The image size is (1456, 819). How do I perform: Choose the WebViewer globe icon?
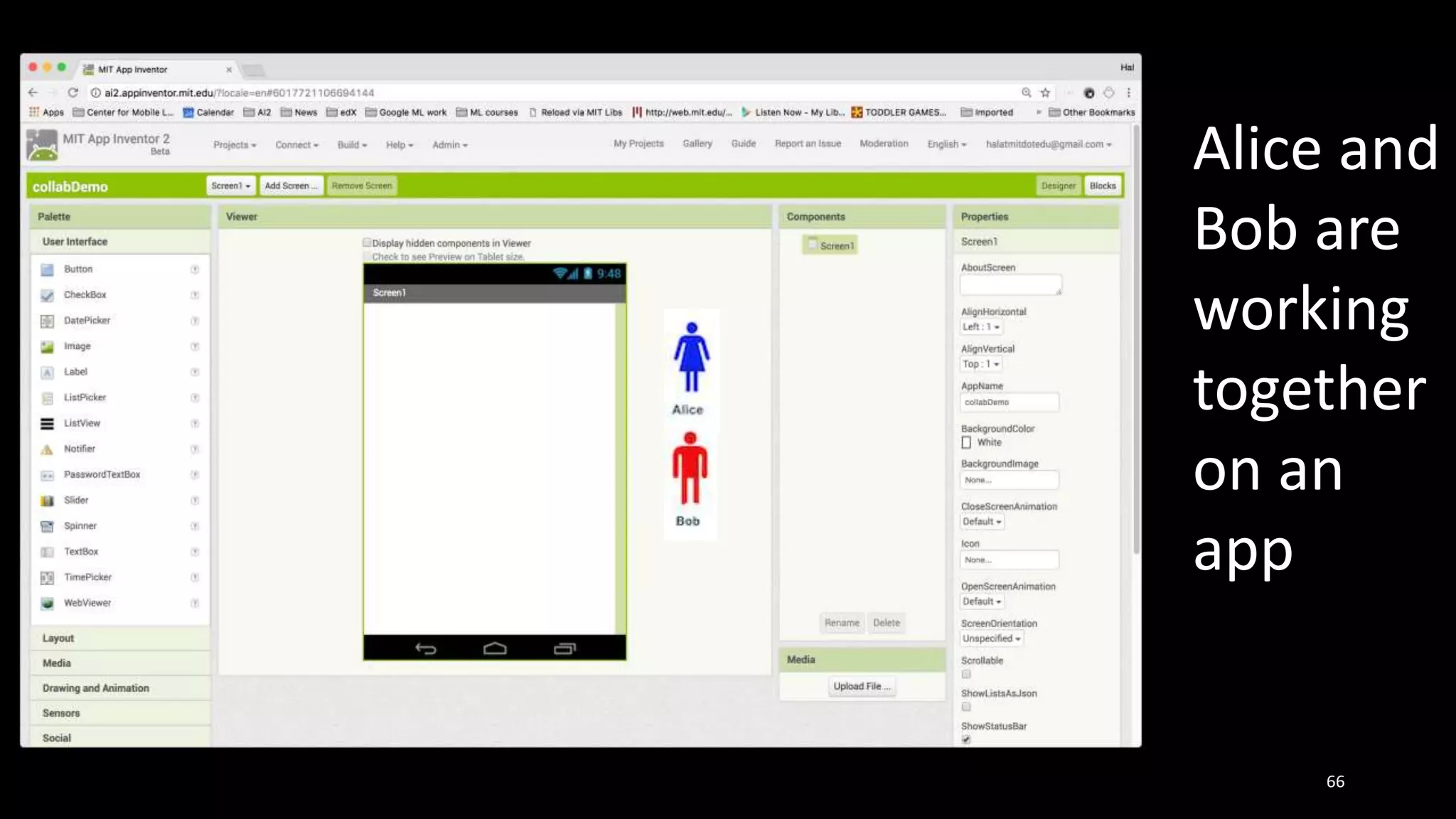47,603
